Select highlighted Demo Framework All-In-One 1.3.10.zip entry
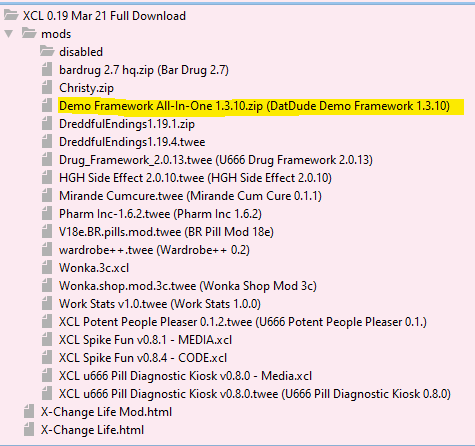 (254, 106)
